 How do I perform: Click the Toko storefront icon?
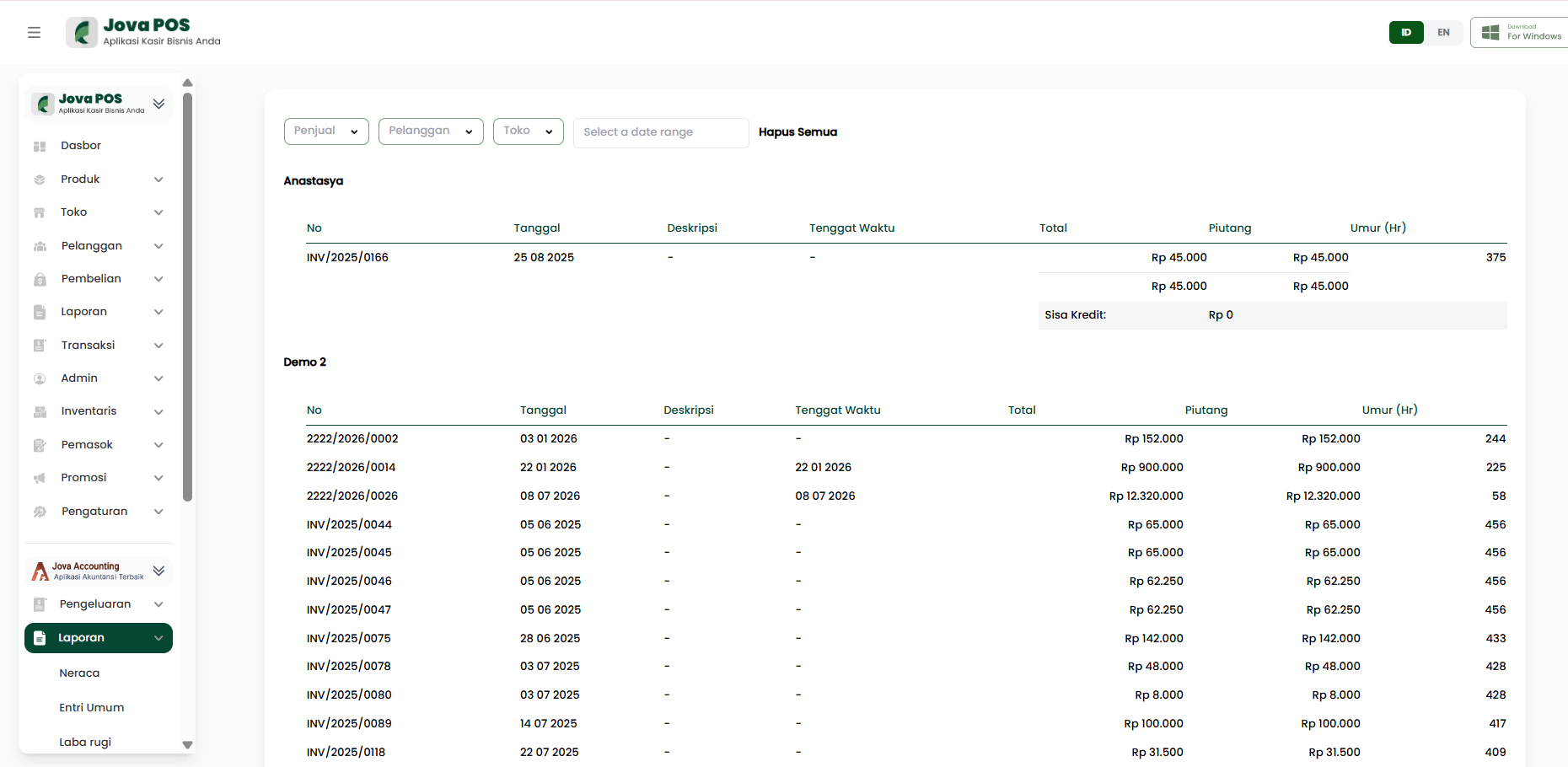(x=40, y=212)
